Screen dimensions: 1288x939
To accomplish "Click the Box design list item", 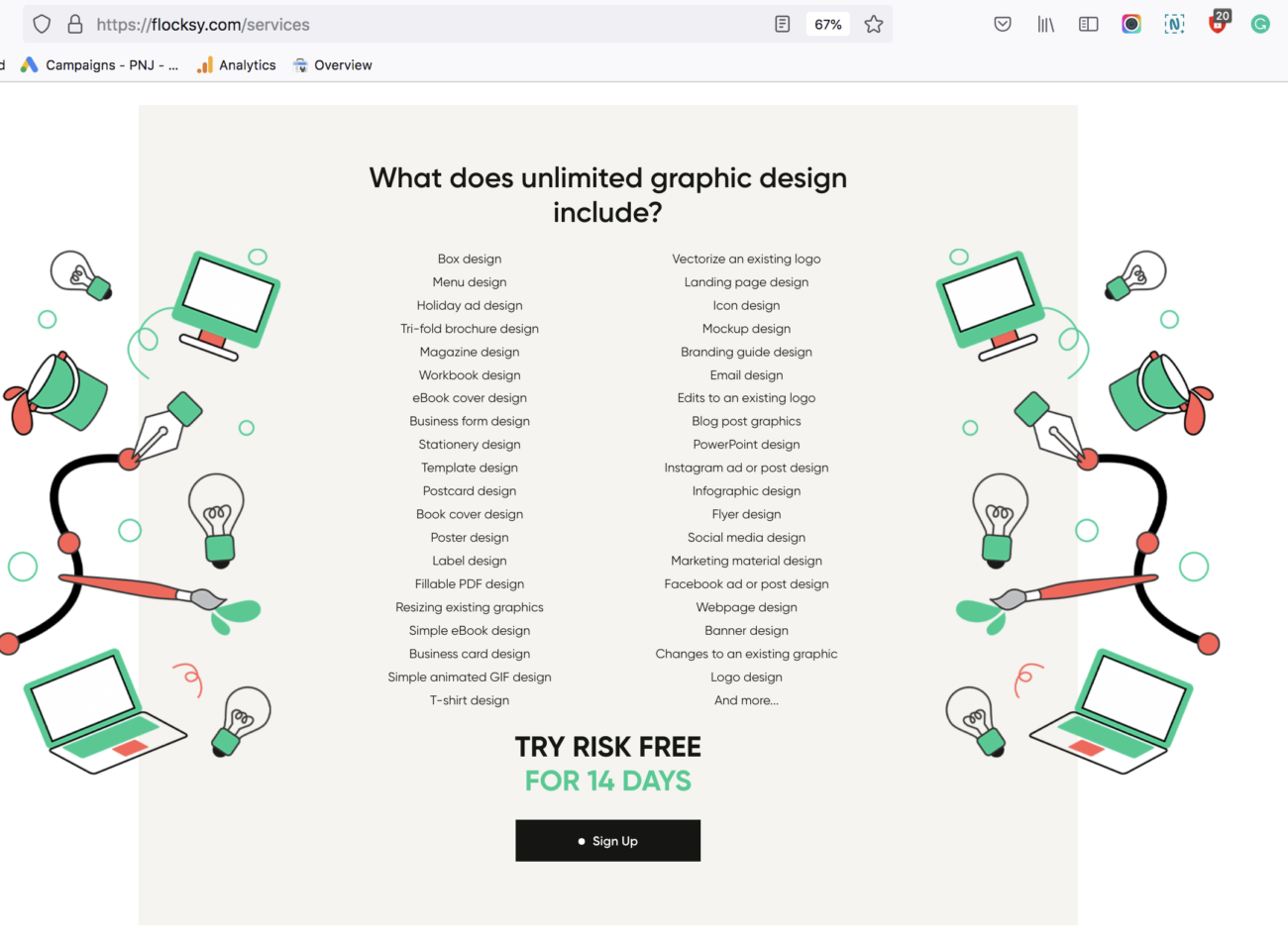I will click(x=470, y=260).
